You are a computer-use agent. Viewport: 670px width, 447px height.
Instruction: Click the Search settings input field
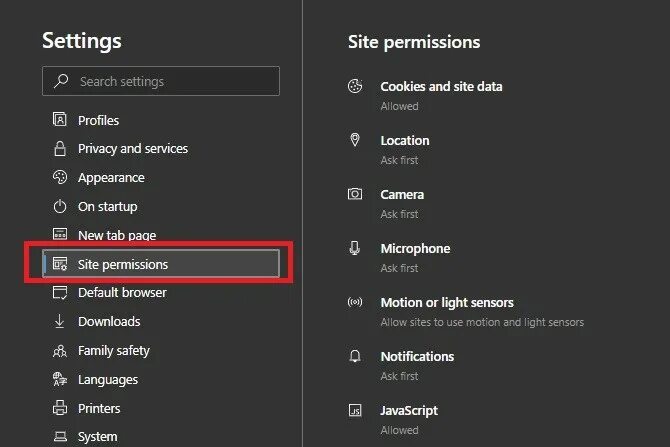[x=161, y=81]
